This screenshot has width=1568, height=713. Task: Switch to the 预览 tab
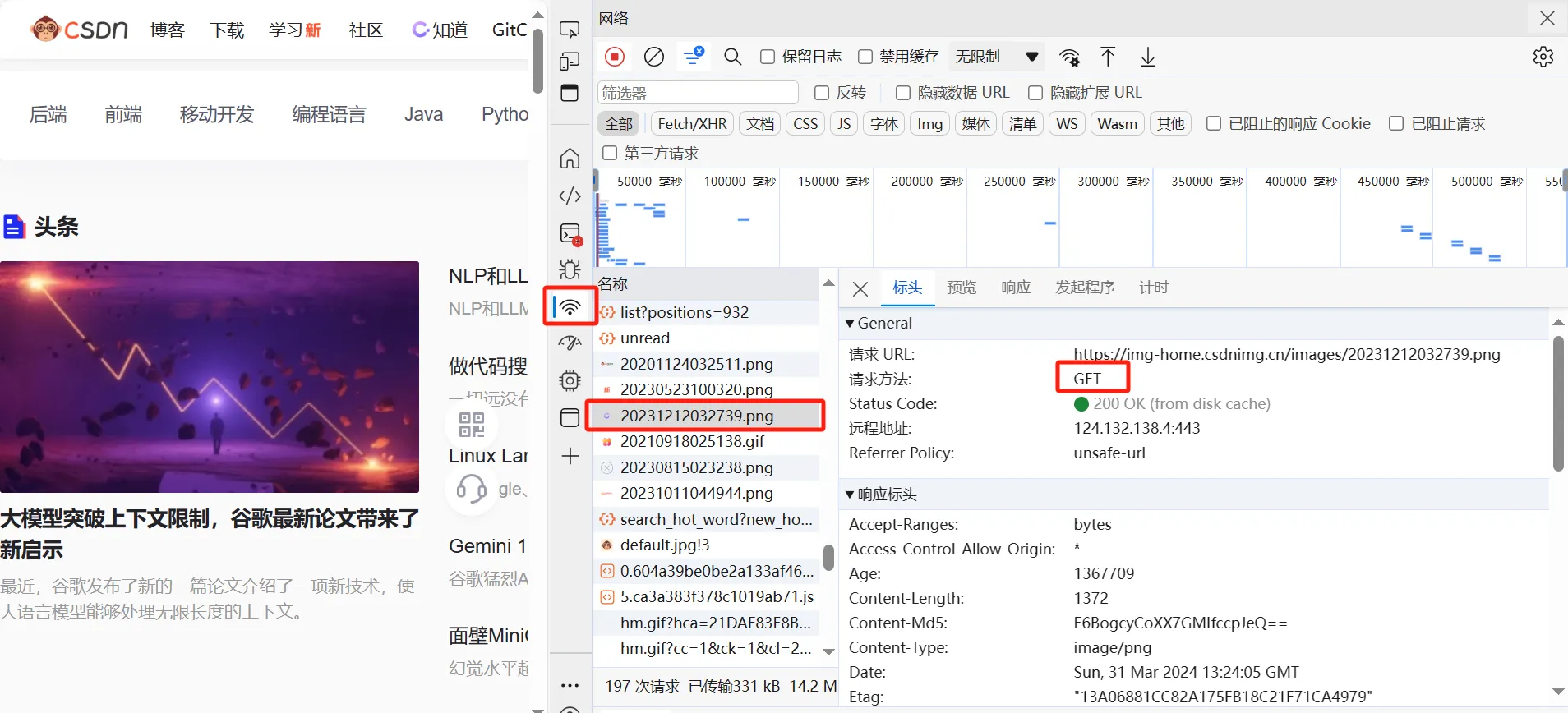click(x=962, y=287)
